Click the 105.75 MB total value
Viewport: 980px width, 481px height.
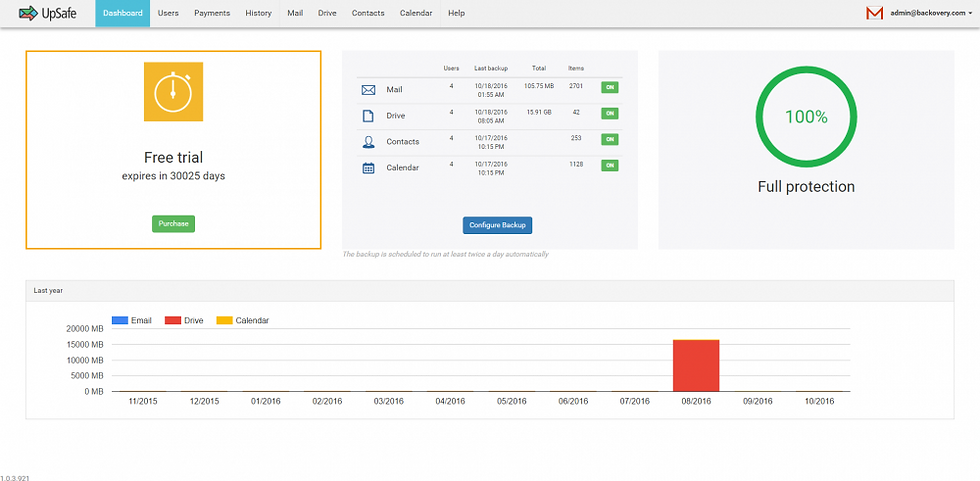coord(539,85)
